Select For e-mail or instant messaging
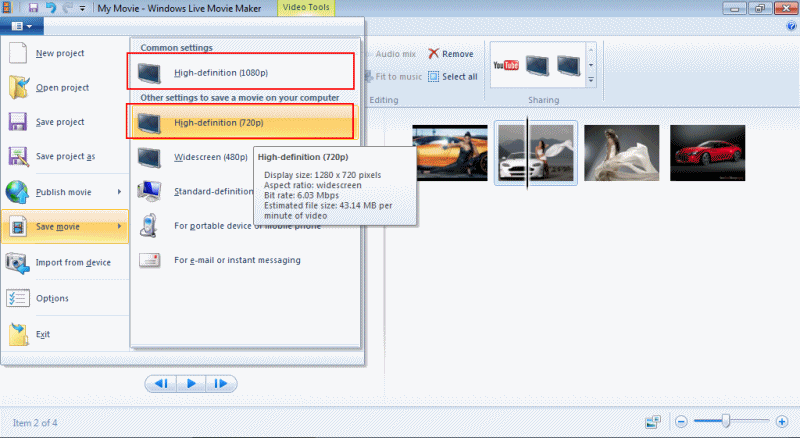 pos(245,260)
